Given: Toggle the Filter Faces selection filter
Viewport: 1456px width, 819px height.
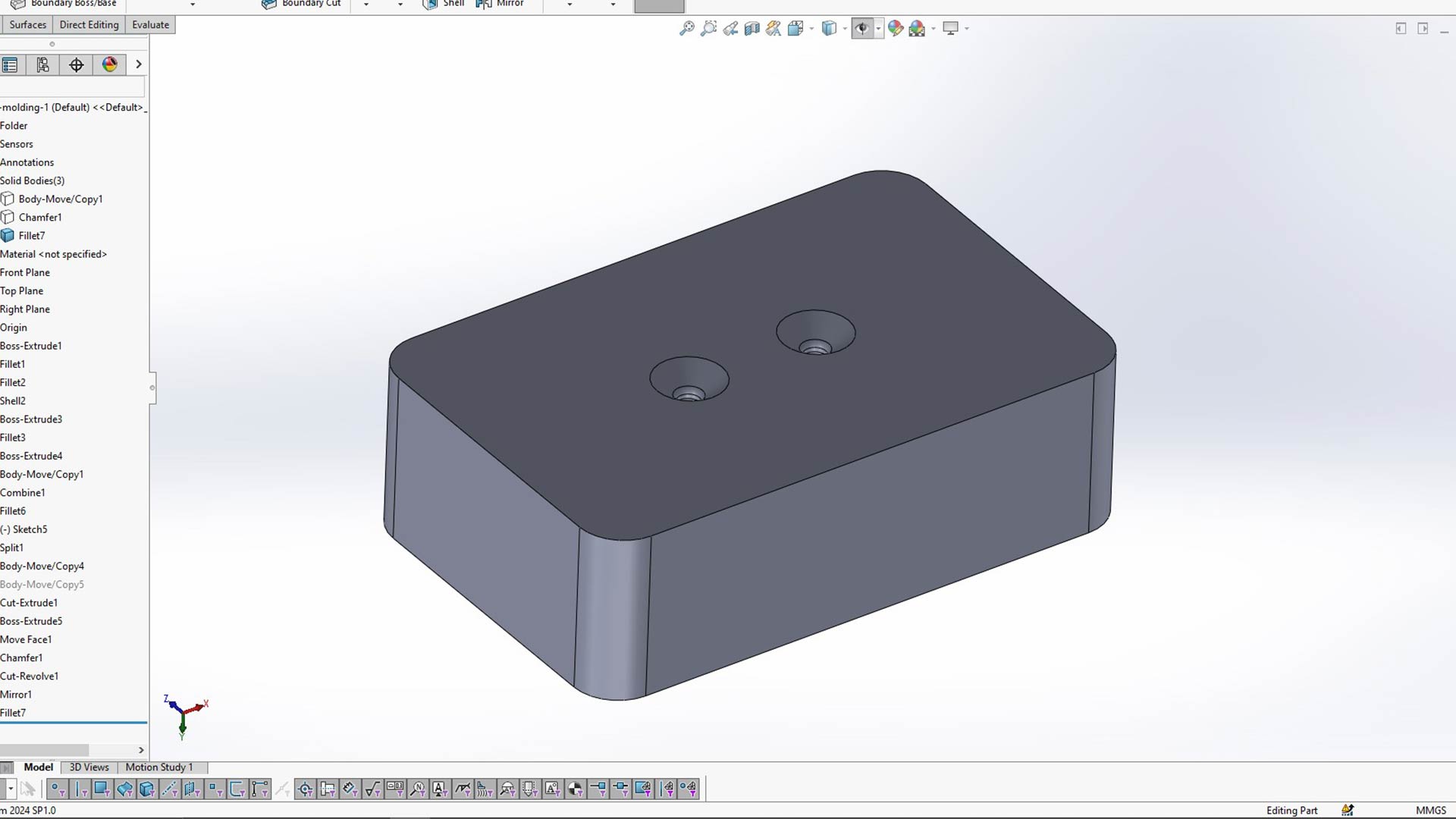Looking at the screenshot, I should (x=102, y=789).
